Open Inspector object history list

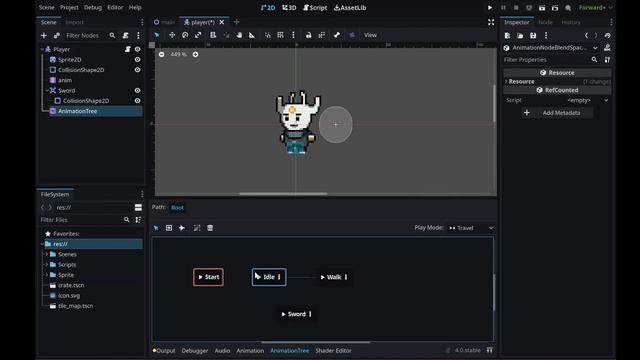(607, 36)
